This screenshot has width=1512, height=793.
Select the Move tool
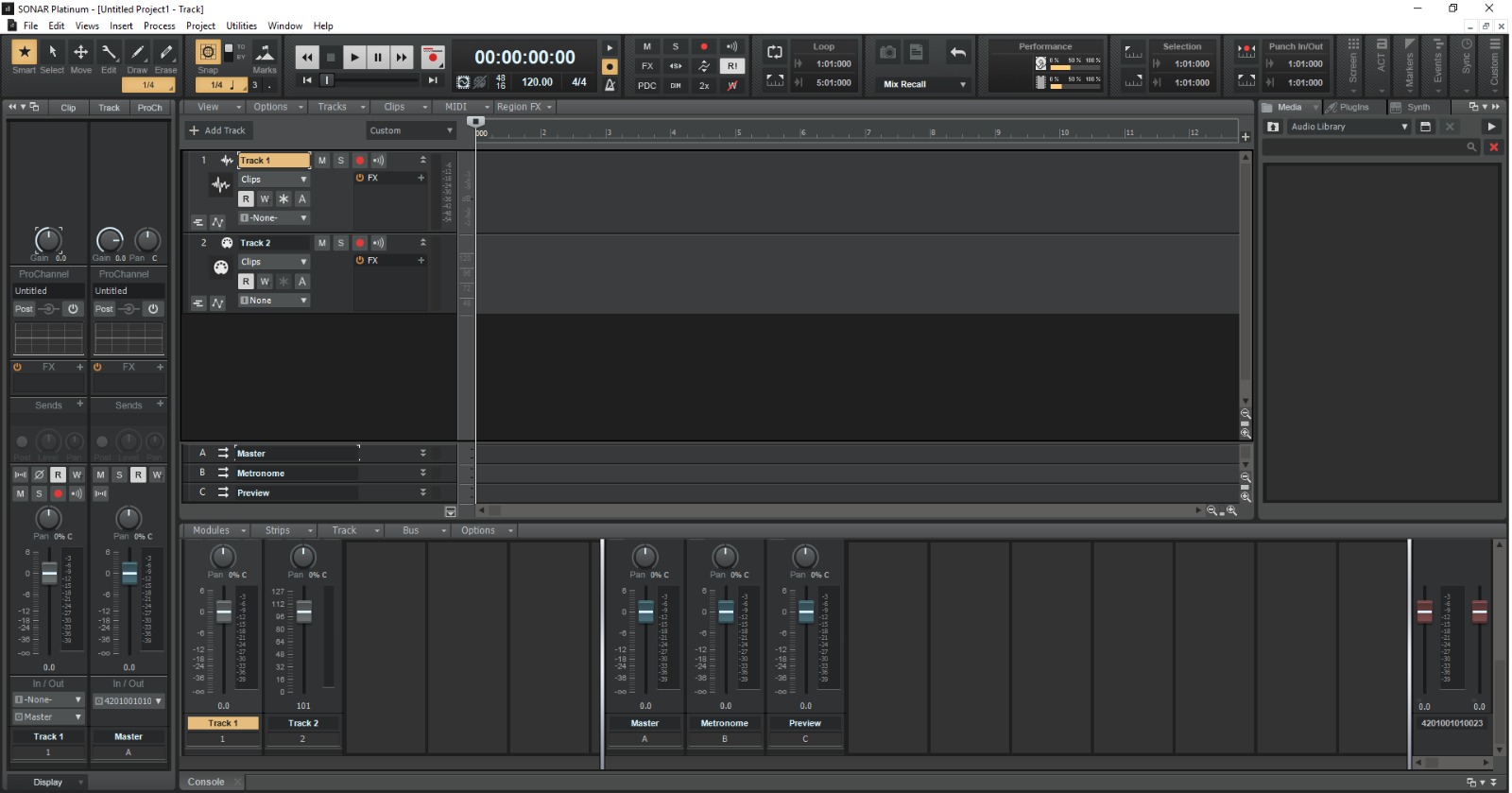[x=81, y=53]
